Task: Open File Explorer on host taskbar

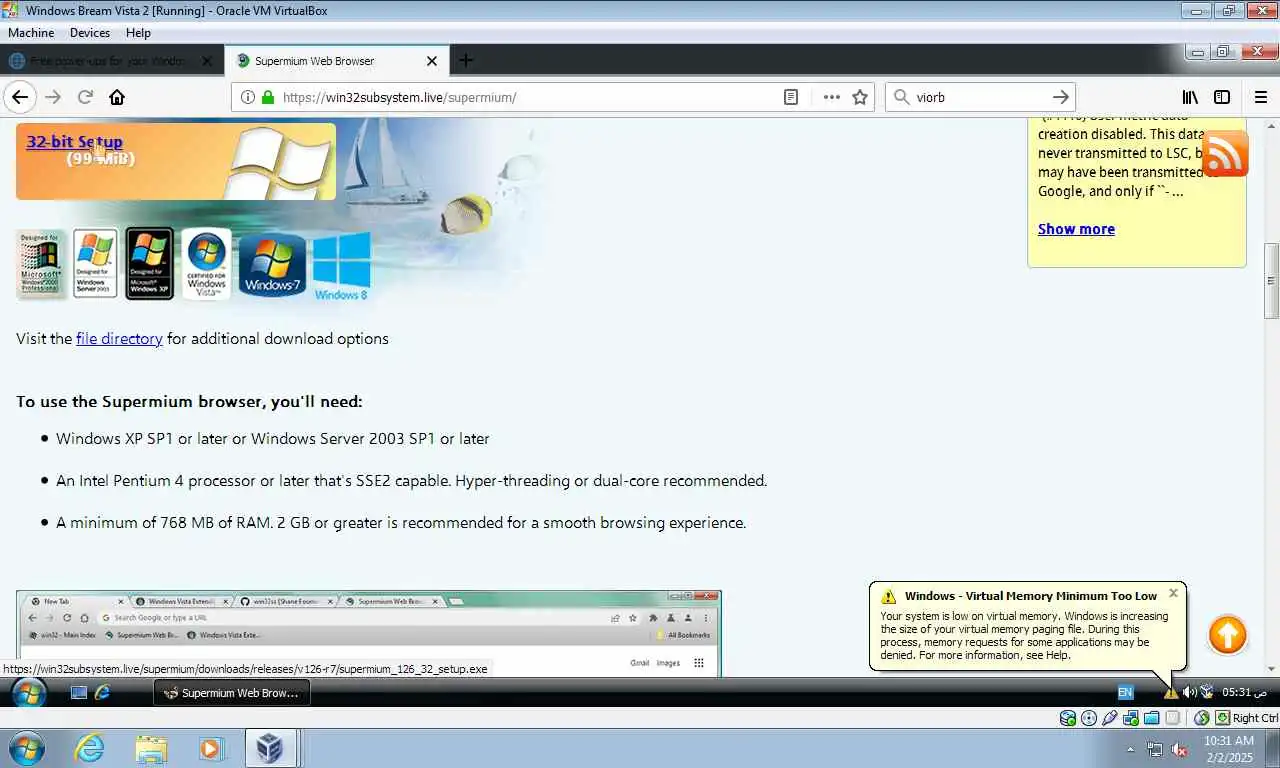Action: click(x=151, y=748)
